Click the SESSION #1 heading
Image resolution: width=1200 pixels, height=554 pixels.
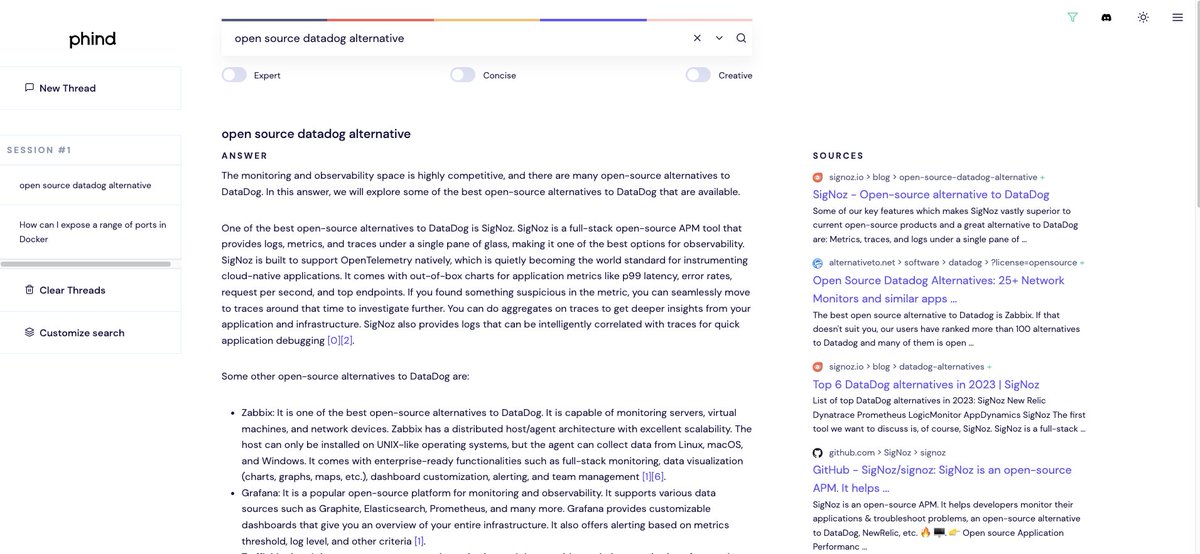coord(39,150)
